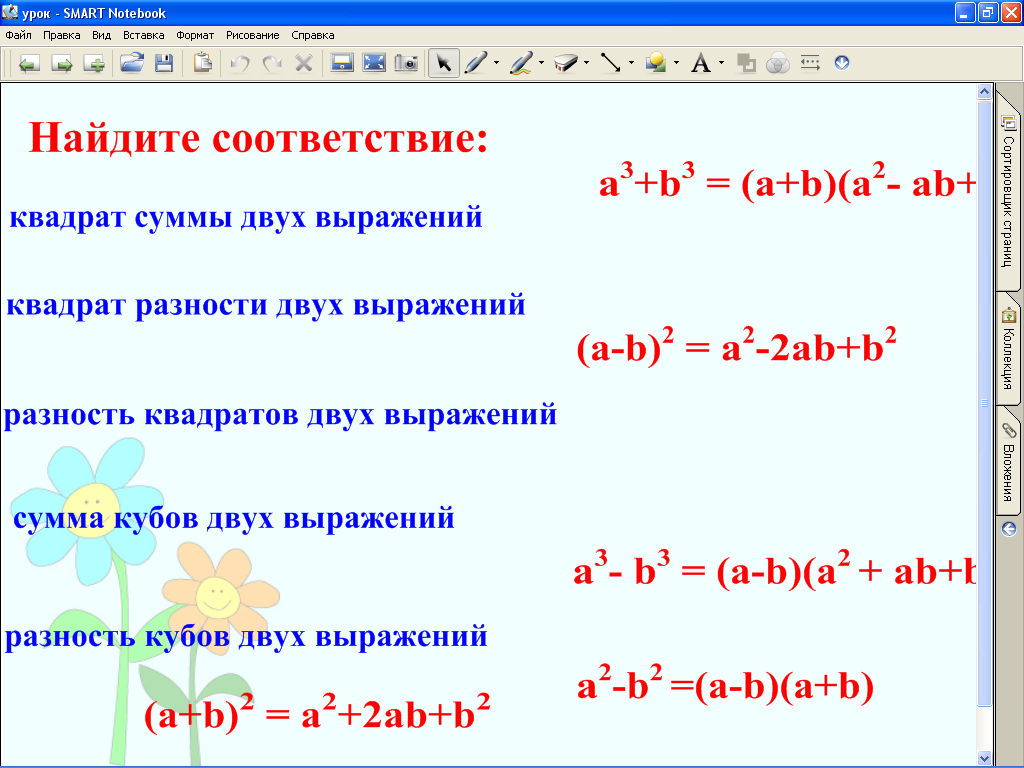Select formula starting a³+b³
1024x768 pixels.
788,182
